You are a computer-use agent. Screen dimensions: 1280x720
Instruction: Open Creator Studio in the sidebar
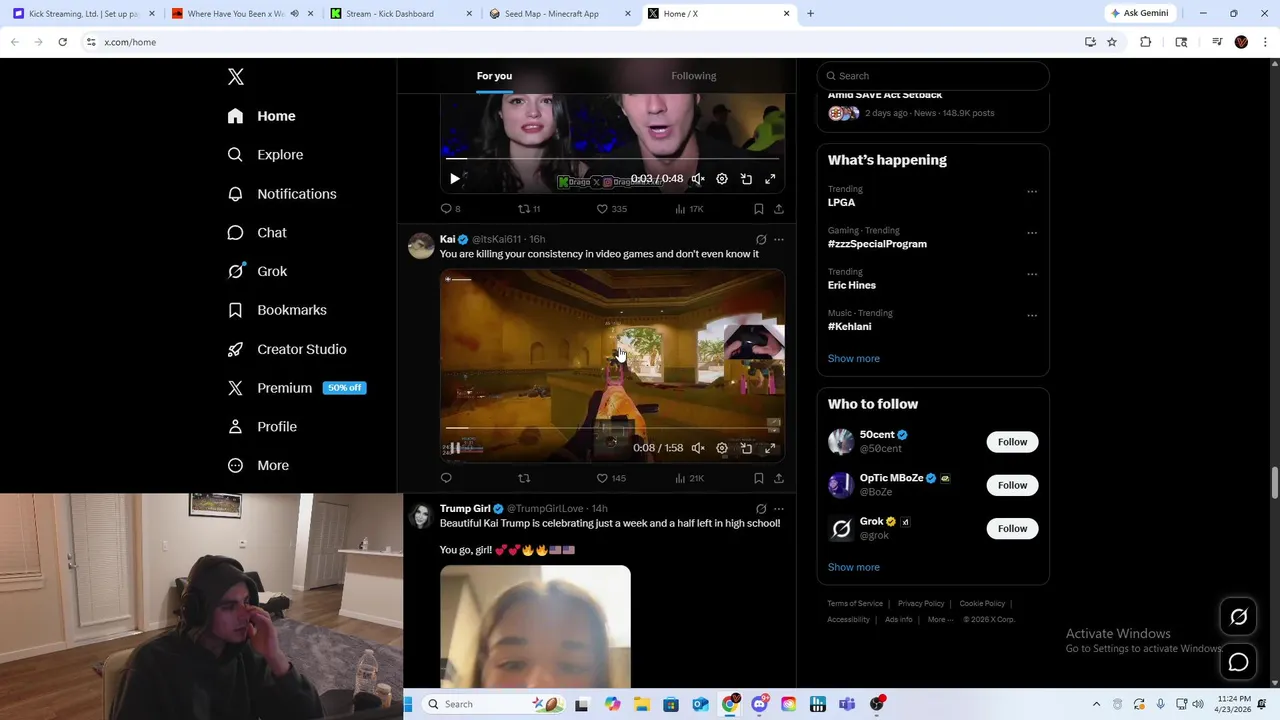tap(287, 349)
